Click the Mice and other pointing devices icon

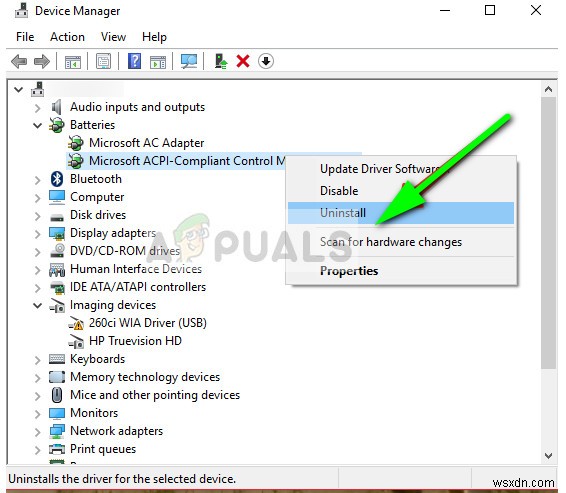(57, 395)
